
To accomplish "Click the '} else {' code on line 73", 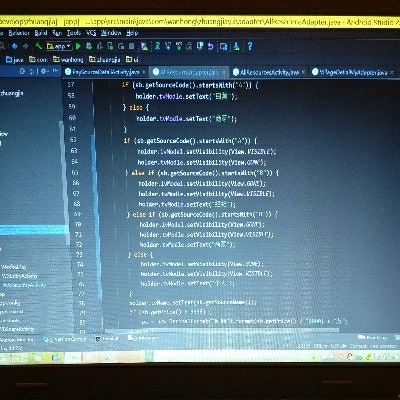I will pos(140,255).
